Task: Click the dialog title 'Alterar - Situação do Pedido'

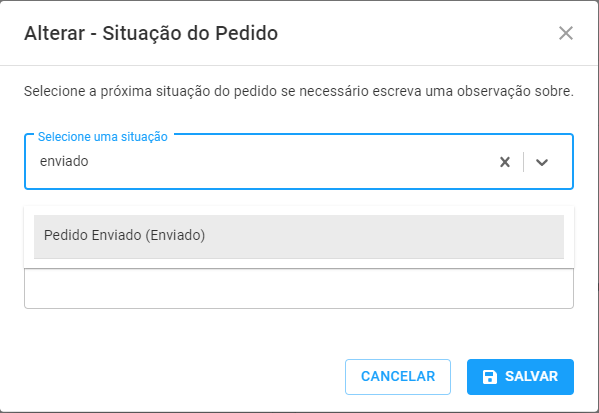Action: tap(151, 33)
